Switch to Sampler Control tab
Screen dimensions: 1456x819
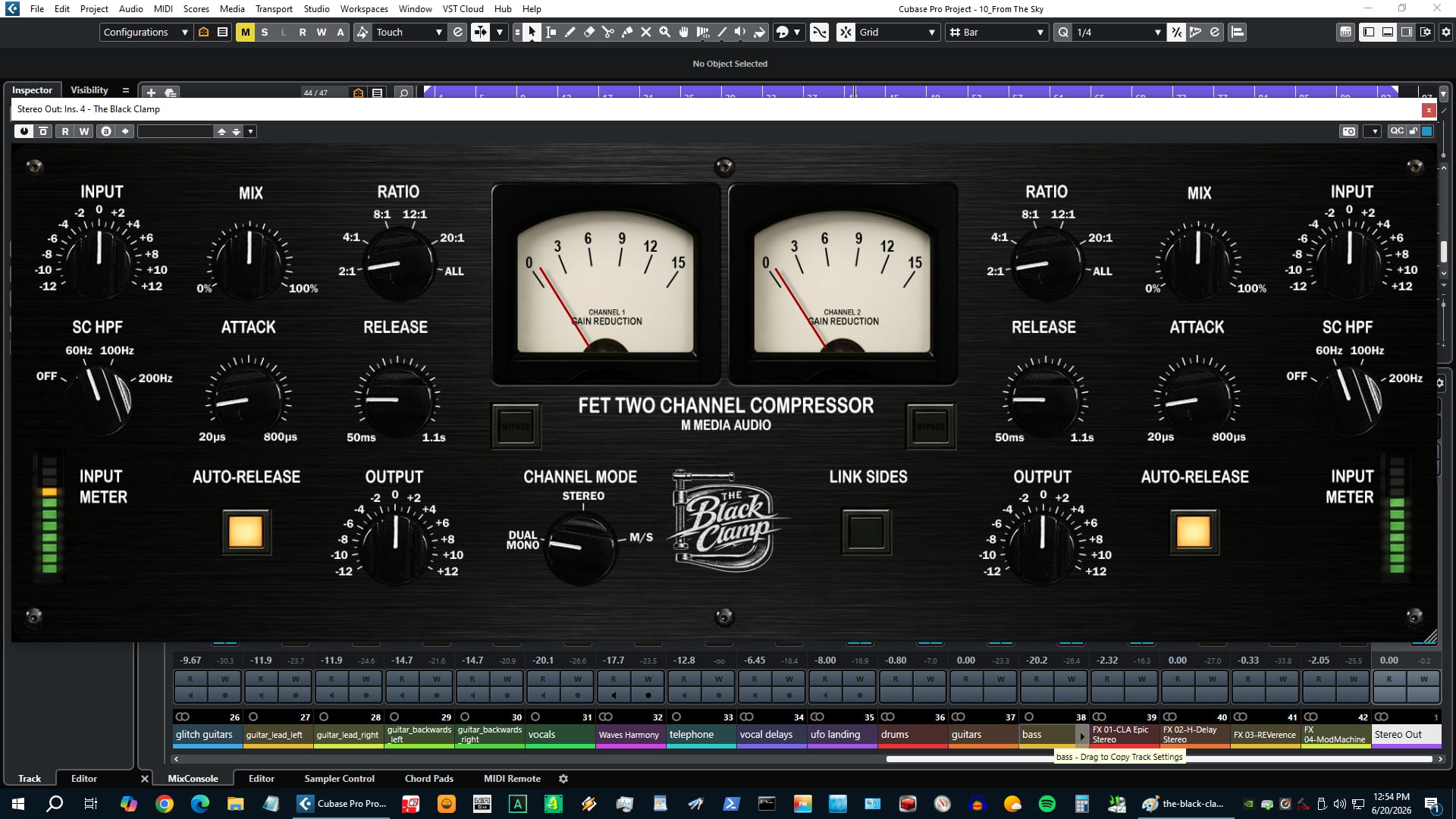[339, 779]
